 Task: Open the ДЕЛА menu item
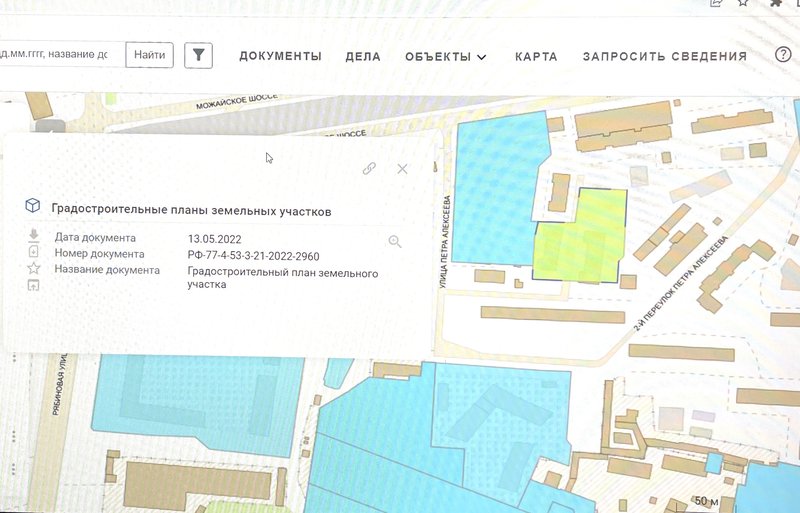coord(363,57)
